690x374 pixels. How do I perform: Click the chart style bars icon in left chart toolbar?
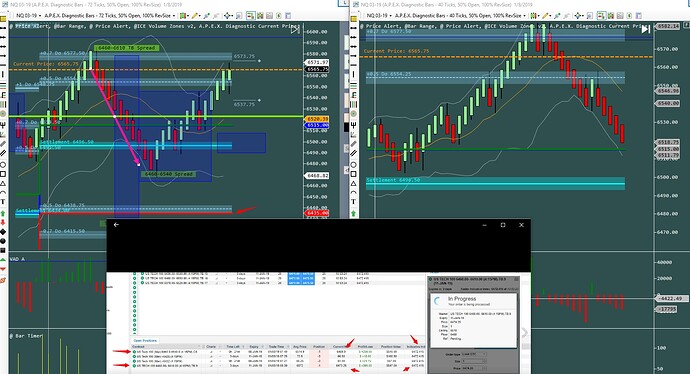[x=184, y=15]
